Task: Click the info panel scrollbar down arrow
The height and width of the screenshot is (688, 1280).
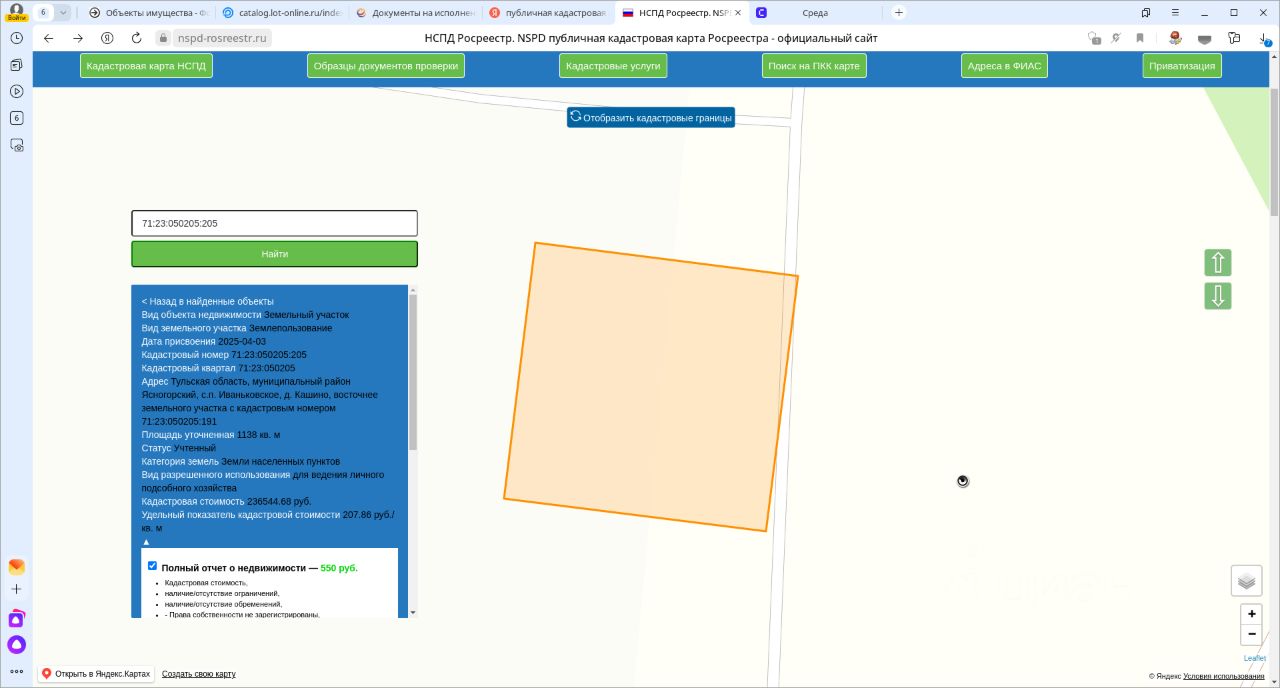Action: point(413,612)
